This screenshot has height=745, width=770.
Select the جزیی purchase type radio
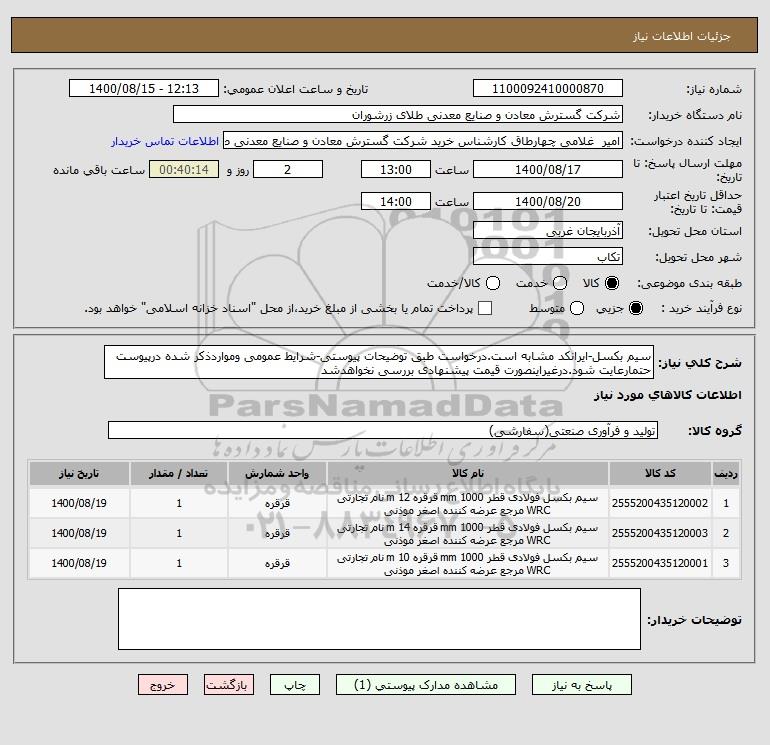[635, 308]
